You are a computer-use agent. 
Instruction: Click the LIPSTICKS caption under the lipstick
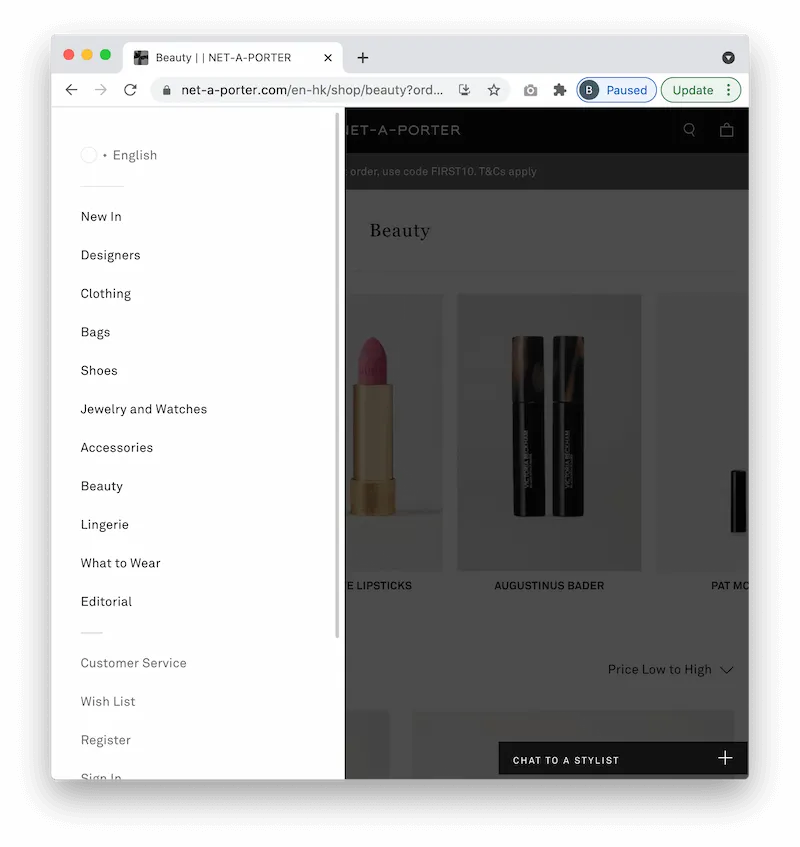[379, 586]
